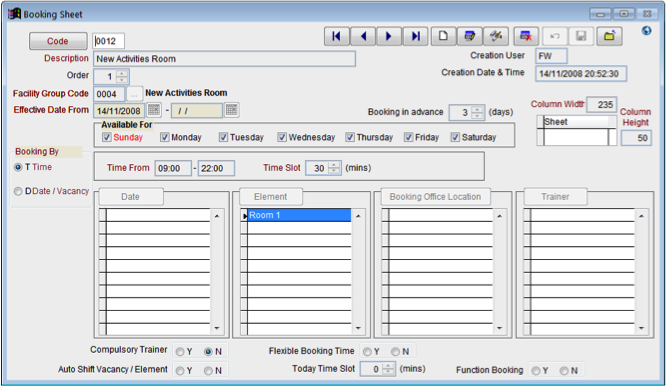Uncheck the Sunday checkbox
The height and width of the screenshot is (387, 666).
tap(107, 137)
